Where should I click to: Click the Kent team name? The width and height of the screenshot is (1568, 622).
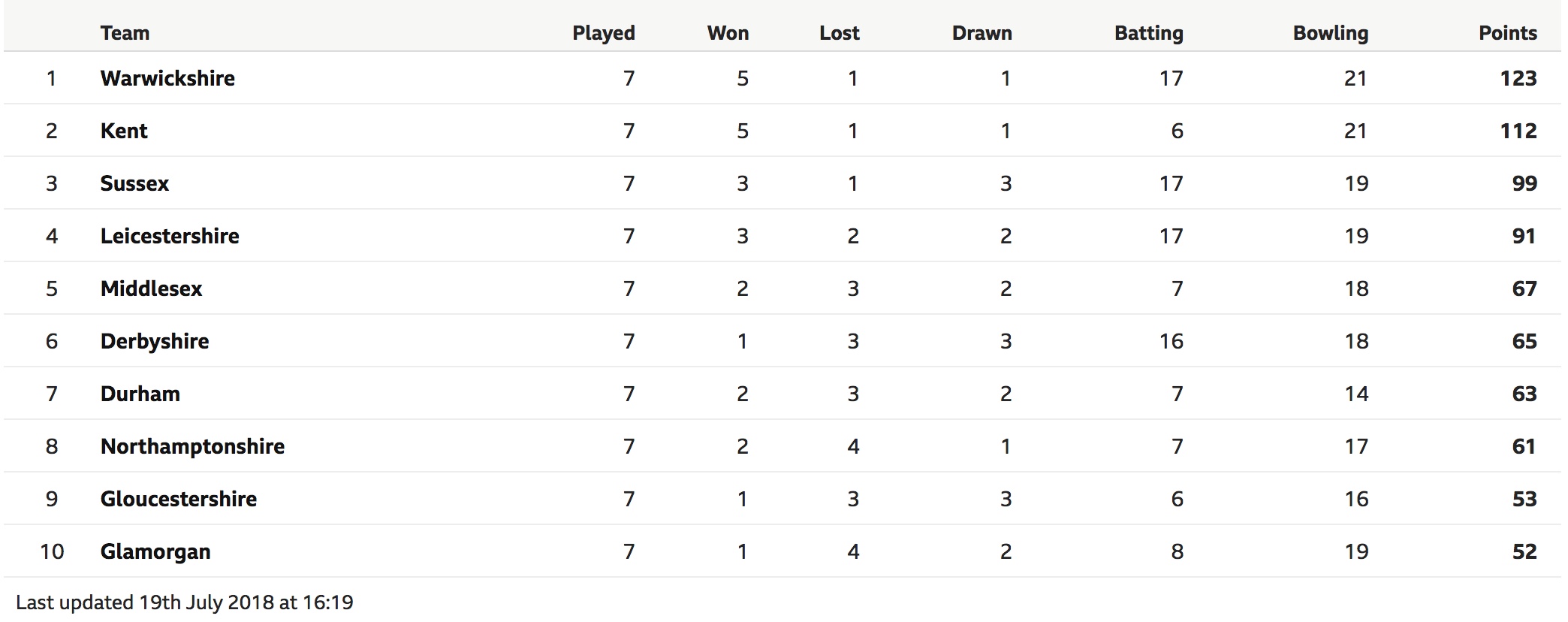[x=124, y=131]
